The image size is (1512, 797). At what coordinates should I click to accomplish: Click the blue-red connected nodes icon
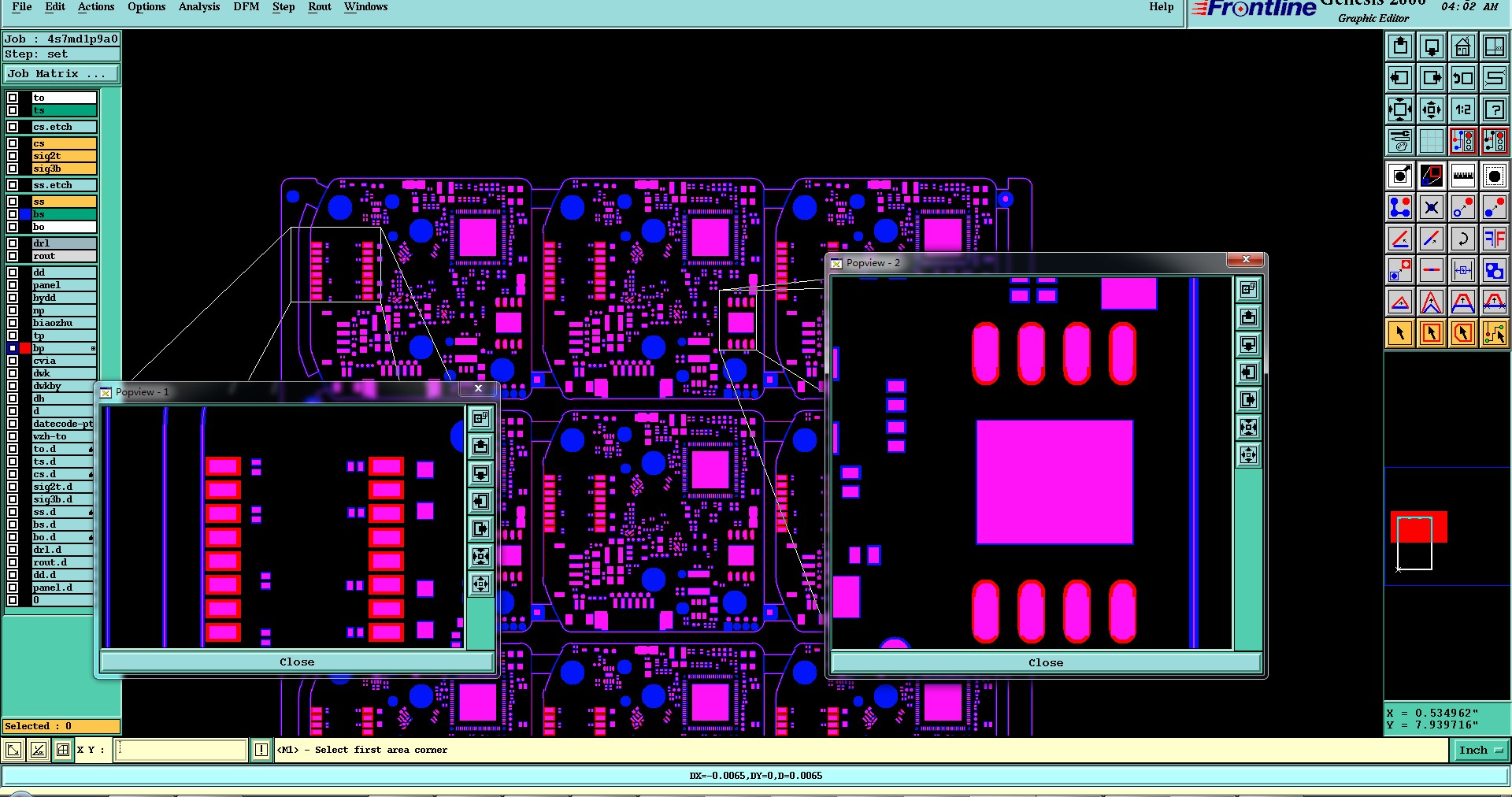coord(1400,207)
